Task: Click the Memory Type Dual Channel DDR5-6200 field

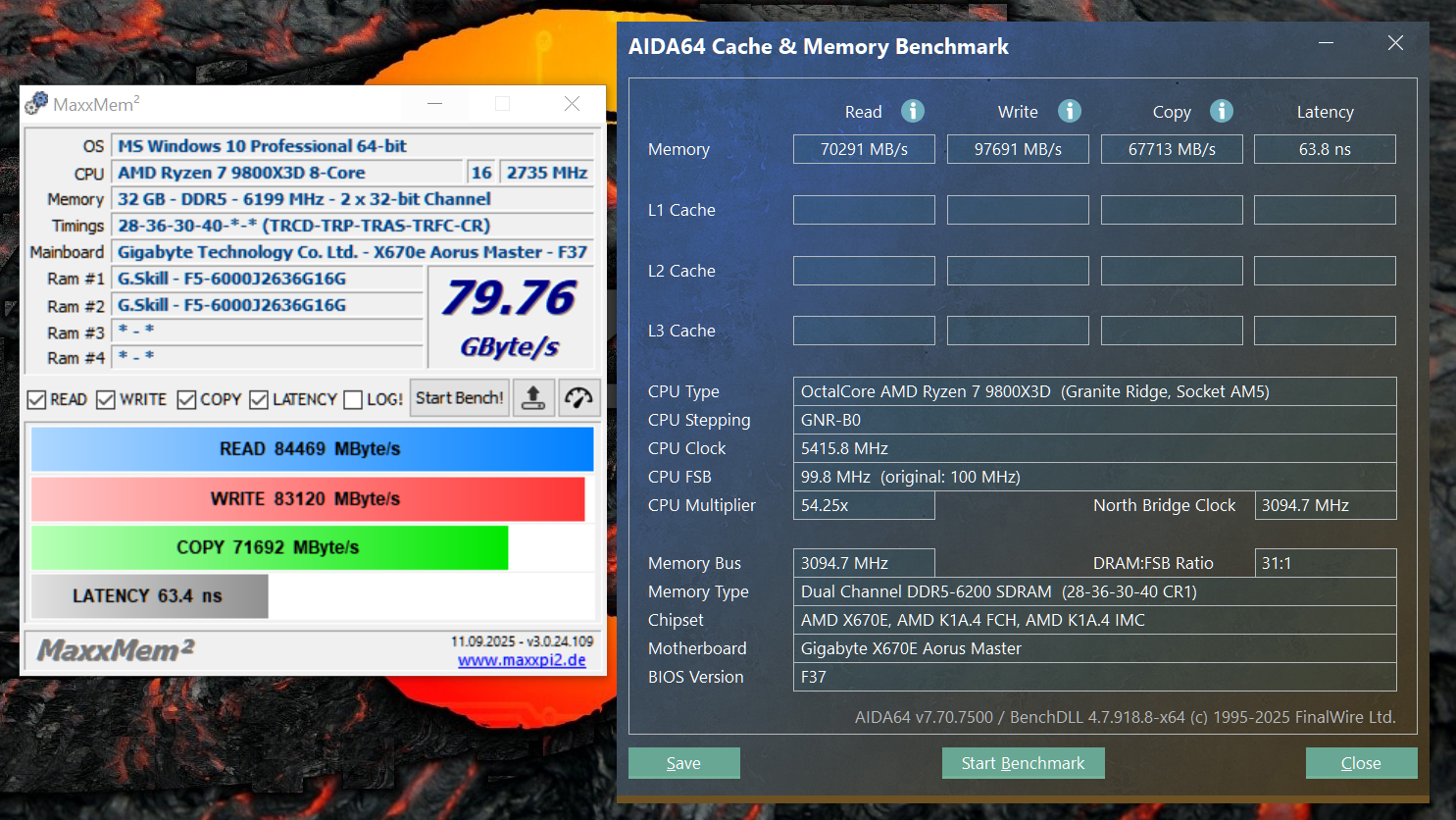Action: 1094,591
